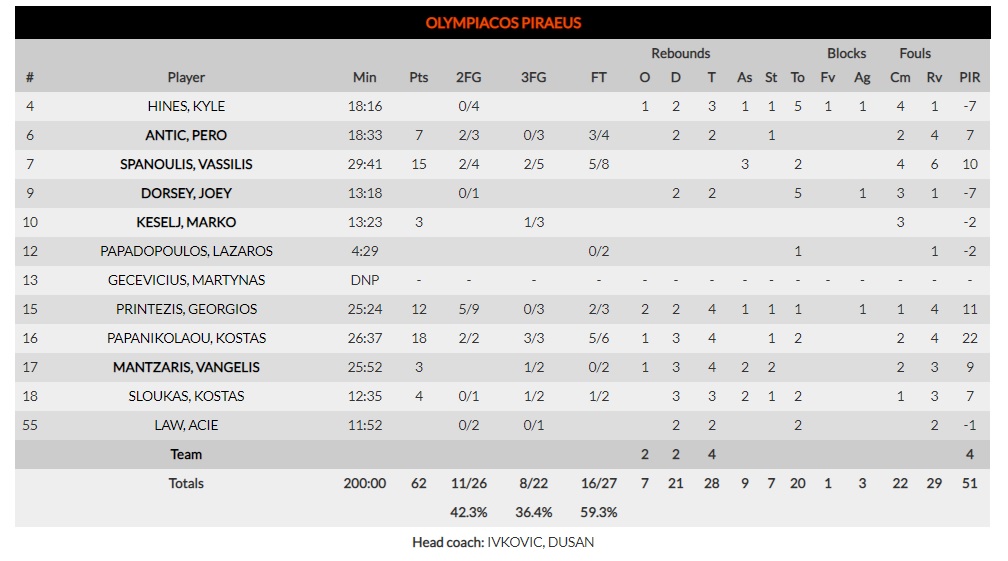The height and width of the screenshot is (561, 1008).
Task: Click the Pts column header
Action: pyautogui.click(x=418, y=78)
